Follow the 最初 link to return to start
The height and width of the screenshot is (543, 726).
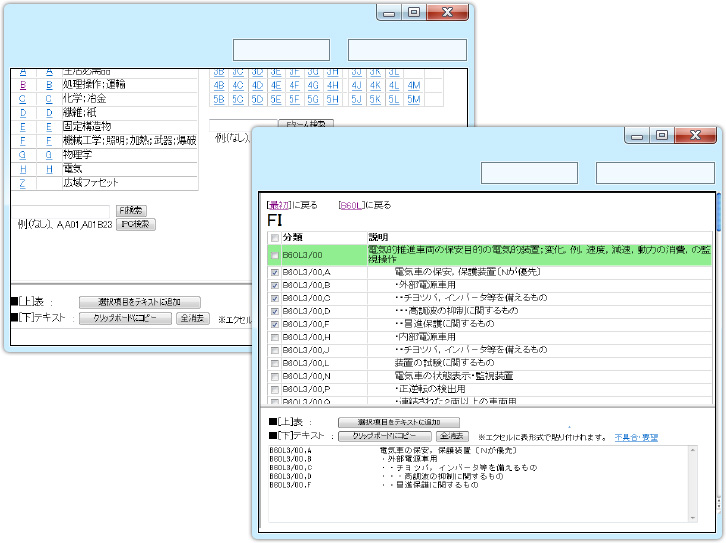[x=278, y=205]
